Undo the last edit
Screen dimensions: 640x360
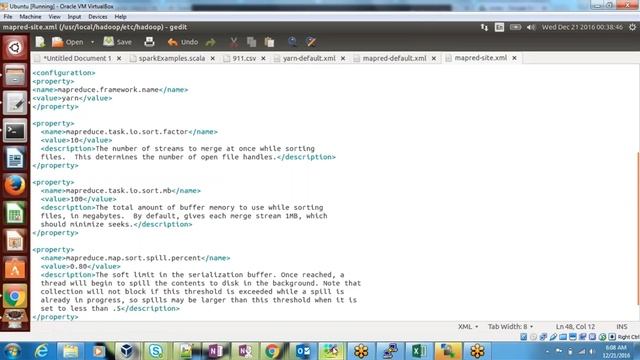coord(183,42)
